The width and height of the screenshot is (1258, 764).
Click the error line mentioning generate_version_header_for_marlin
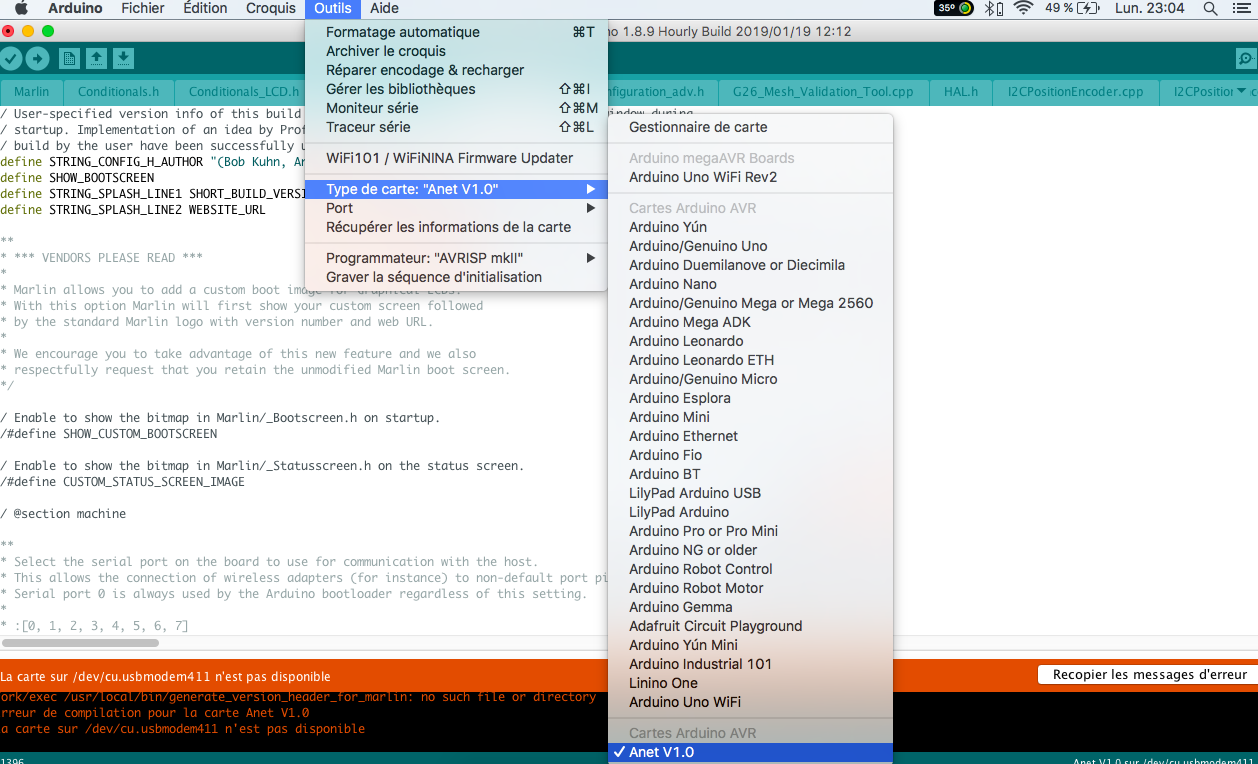coord(298,697)
